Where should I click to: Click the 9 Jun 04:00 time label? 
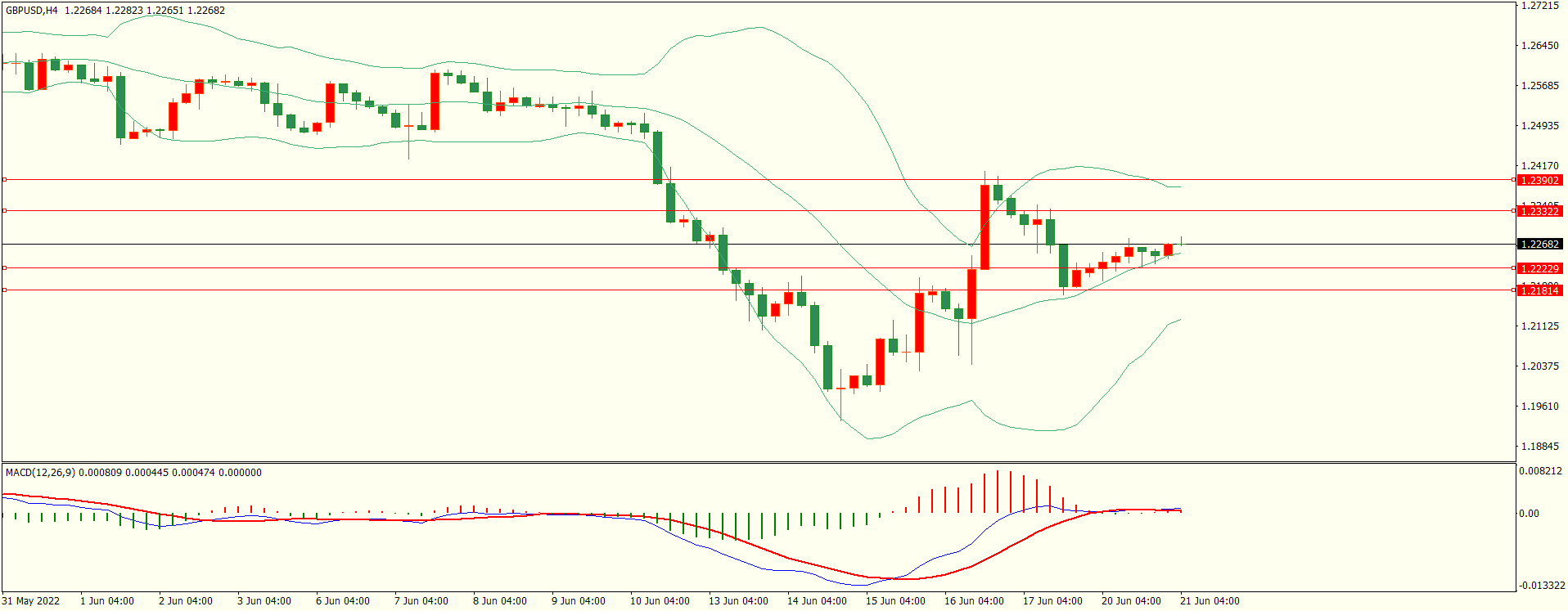(579, 601)
